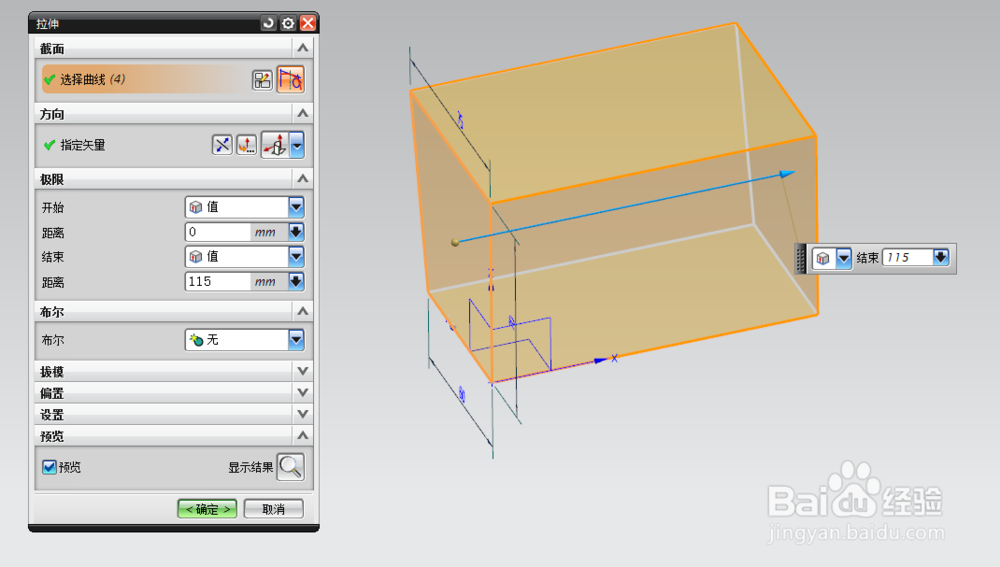Screen dimensions: 1000x567
Task: Collapse the 极限 section
Action: 302,179
